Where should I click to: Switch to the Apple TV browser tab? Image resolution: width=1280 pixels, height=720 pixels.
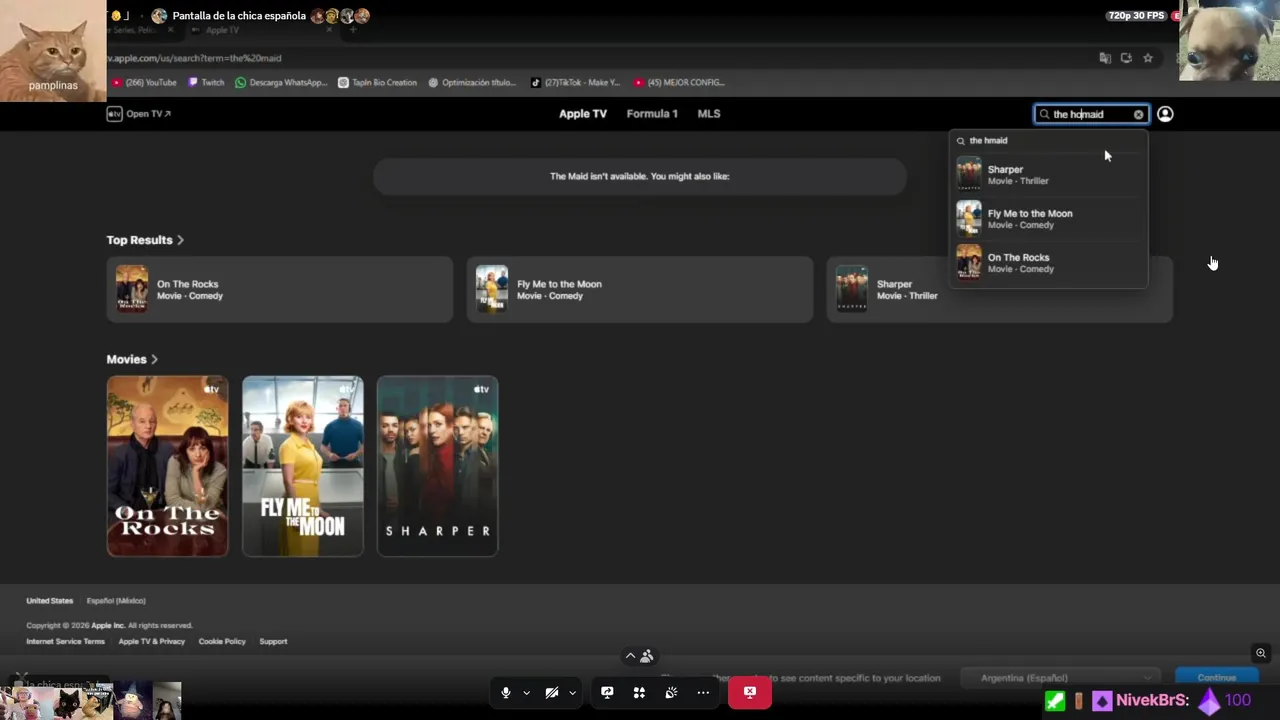tap(260, 30)
